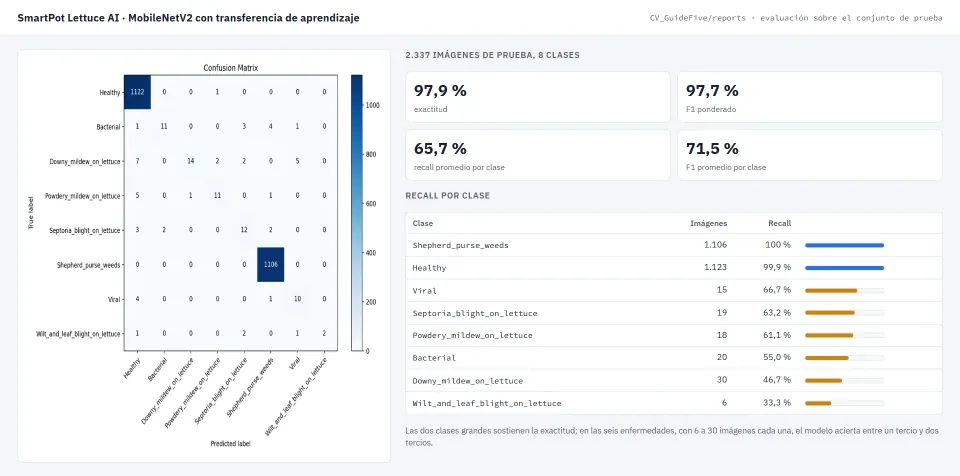This screenshot has height=476, width=960.
Task: Click the Recall column header
Action: coord(779,224)
